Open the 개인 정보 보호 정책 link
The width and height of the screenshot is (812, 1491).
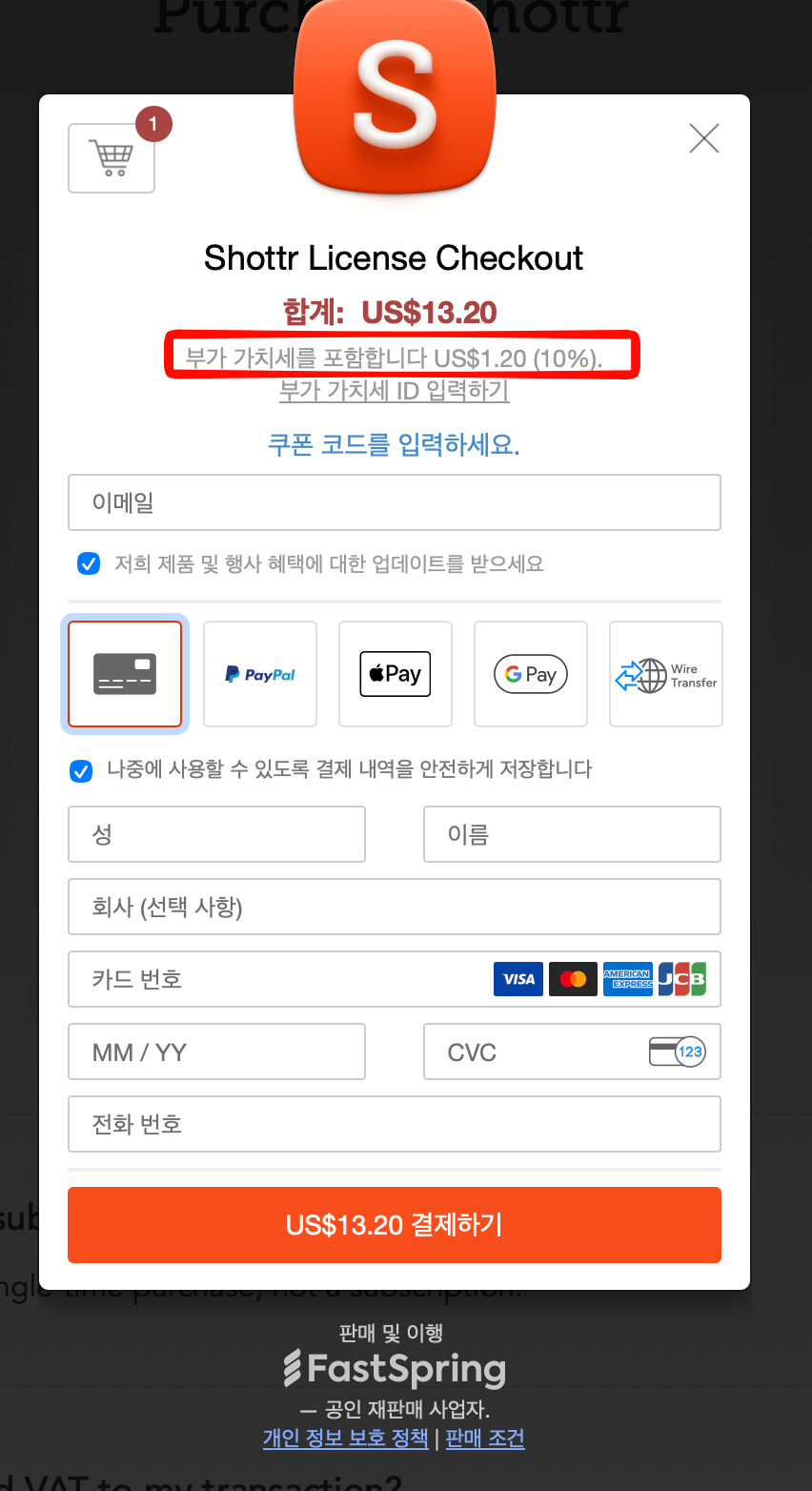(346, 1438)
